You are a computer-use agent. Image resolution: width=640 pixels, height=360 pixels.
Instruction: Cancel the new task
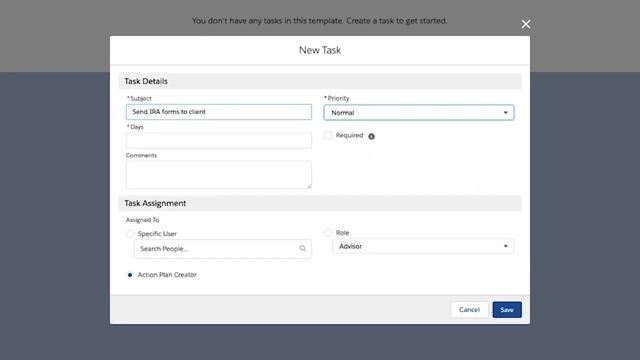click(x=469, y=310)
